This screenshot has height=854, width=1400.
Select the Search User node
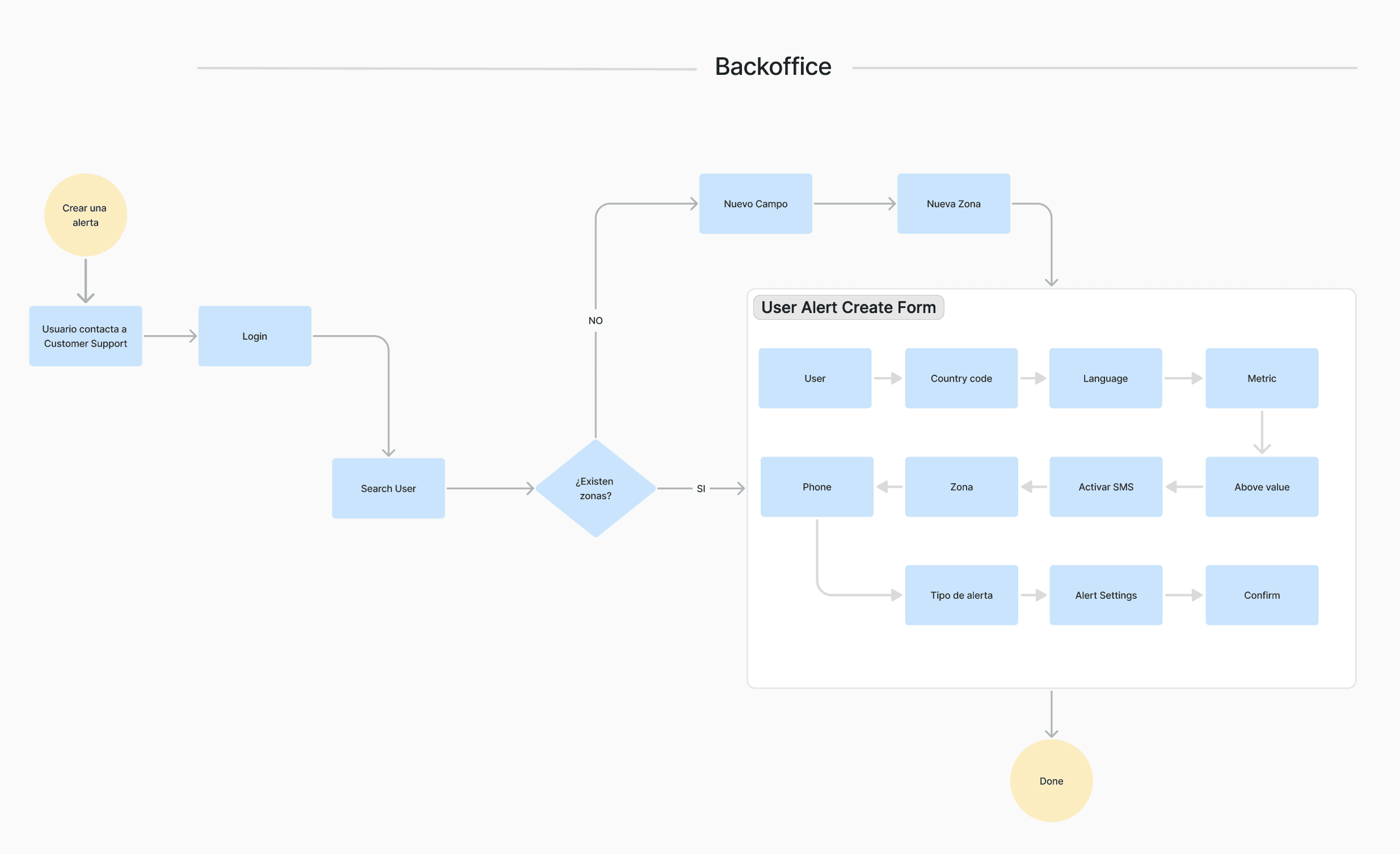pyautogui.click(x=388, y=488)
